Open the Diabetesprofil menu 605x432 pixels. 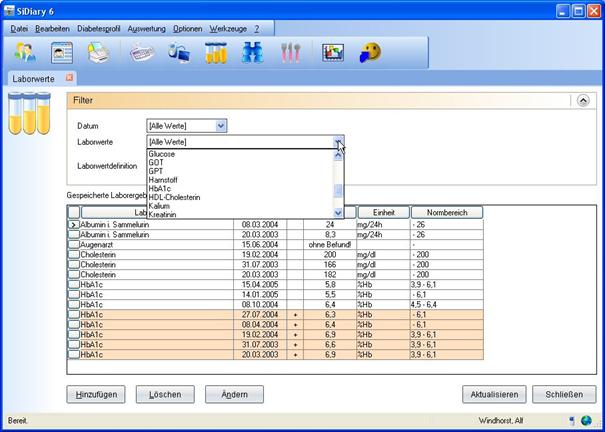[x=99, y=29]
